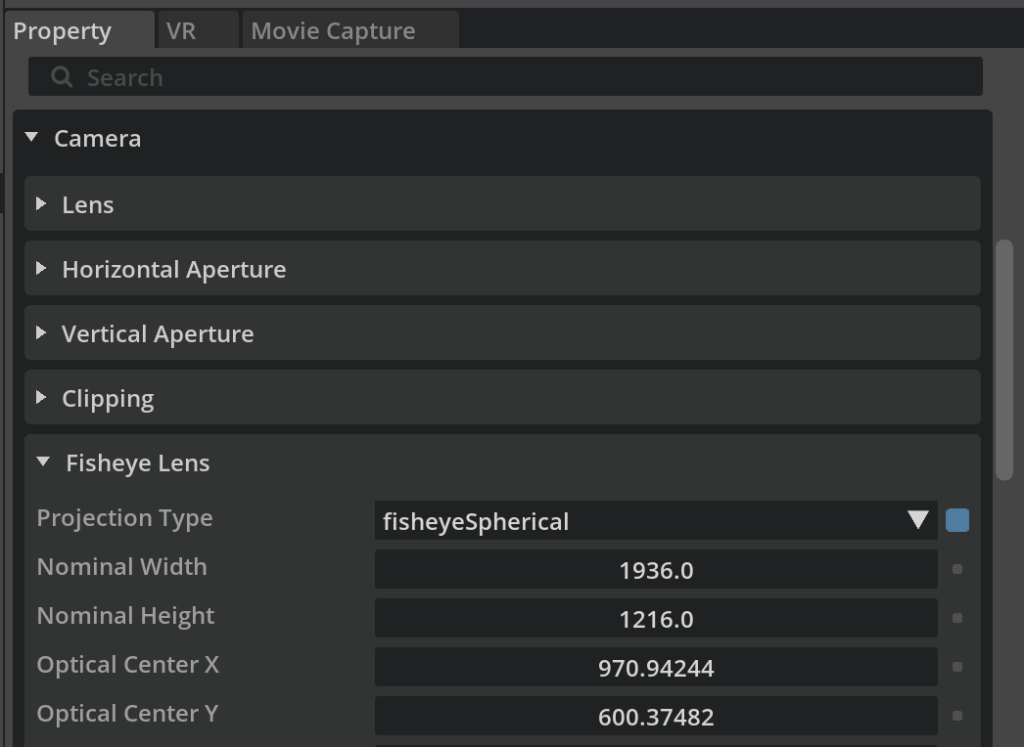This screenshot has height=747, width=1024.
Task: Open the Movie Capture tab
Action: tap(333, 31)
